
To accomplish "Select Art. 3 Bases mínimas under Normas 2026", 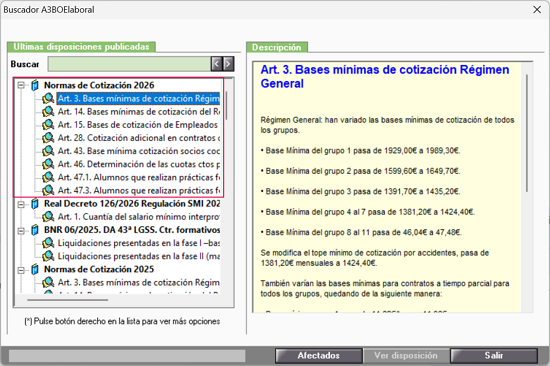I will click(x=139, y=99).
